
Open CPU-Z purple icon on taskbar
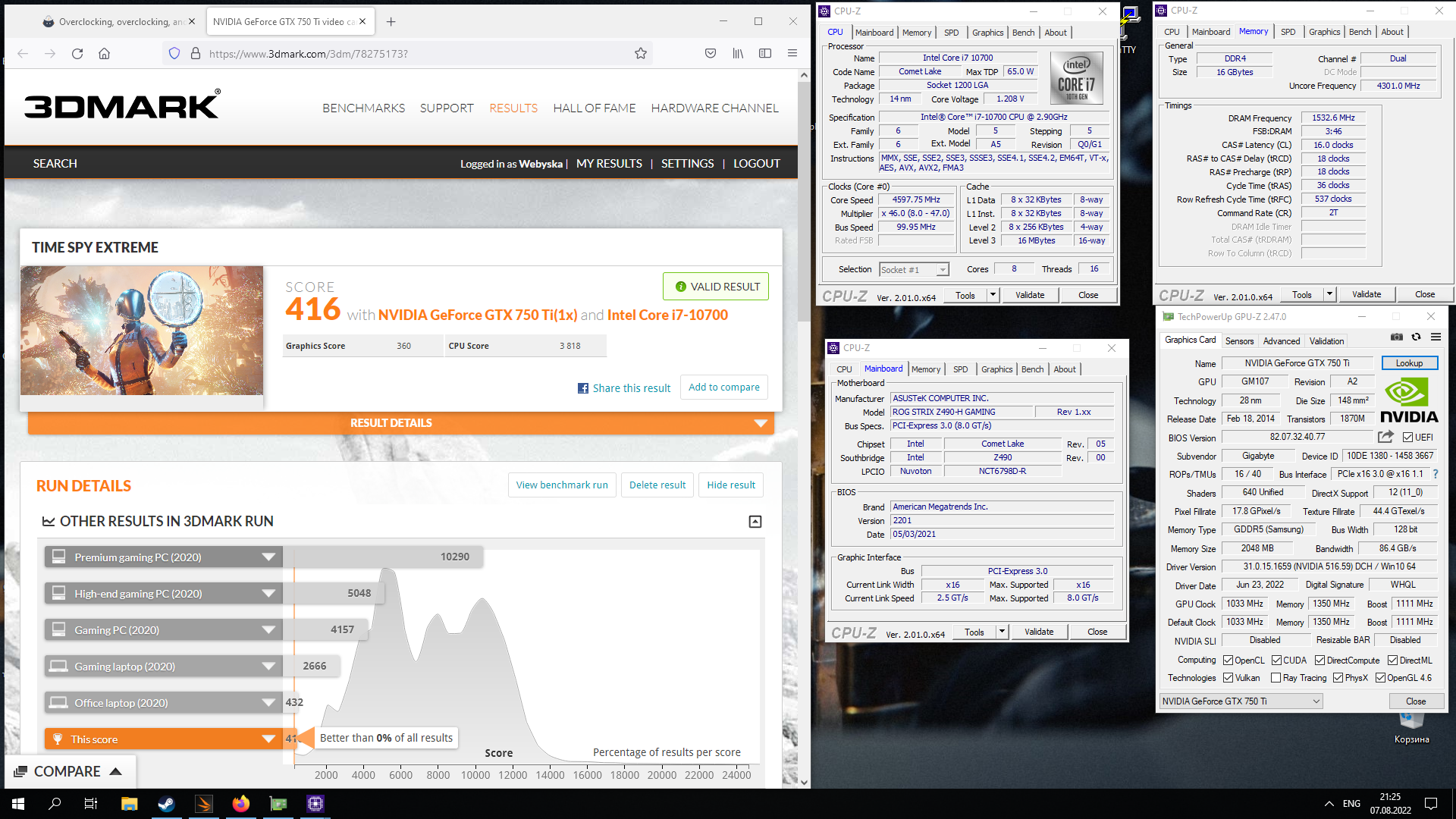point(315,803)
